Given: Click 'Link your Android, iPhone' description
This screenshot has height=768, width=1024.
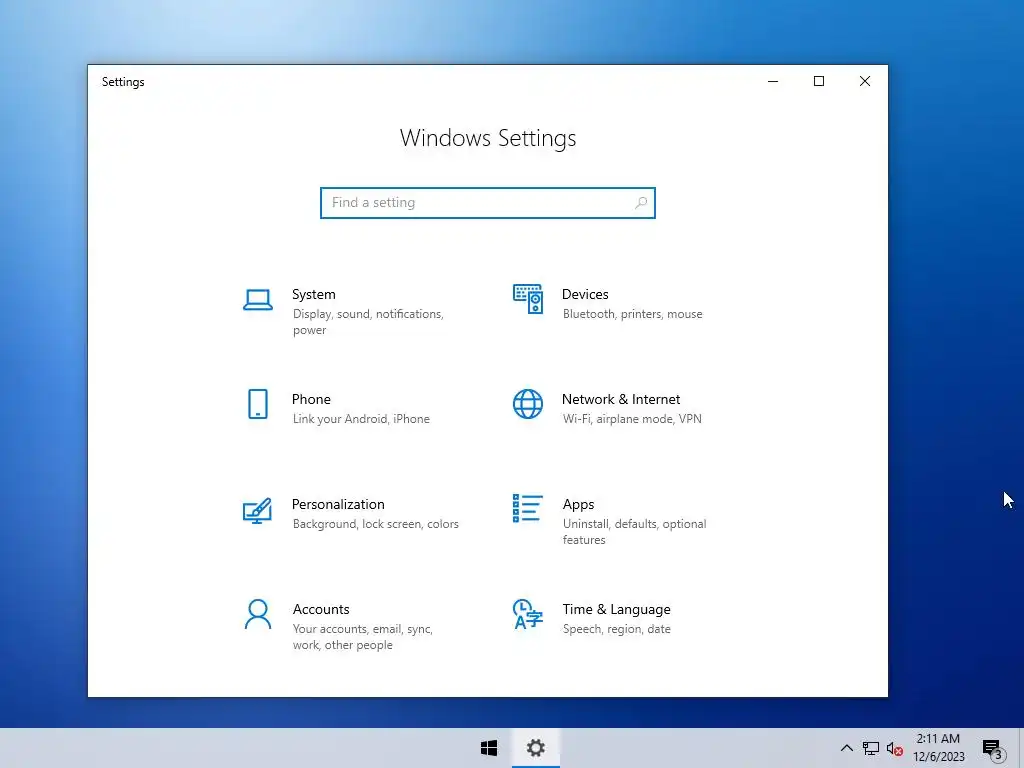Looking at the screenshot, I should click(361, 419).
